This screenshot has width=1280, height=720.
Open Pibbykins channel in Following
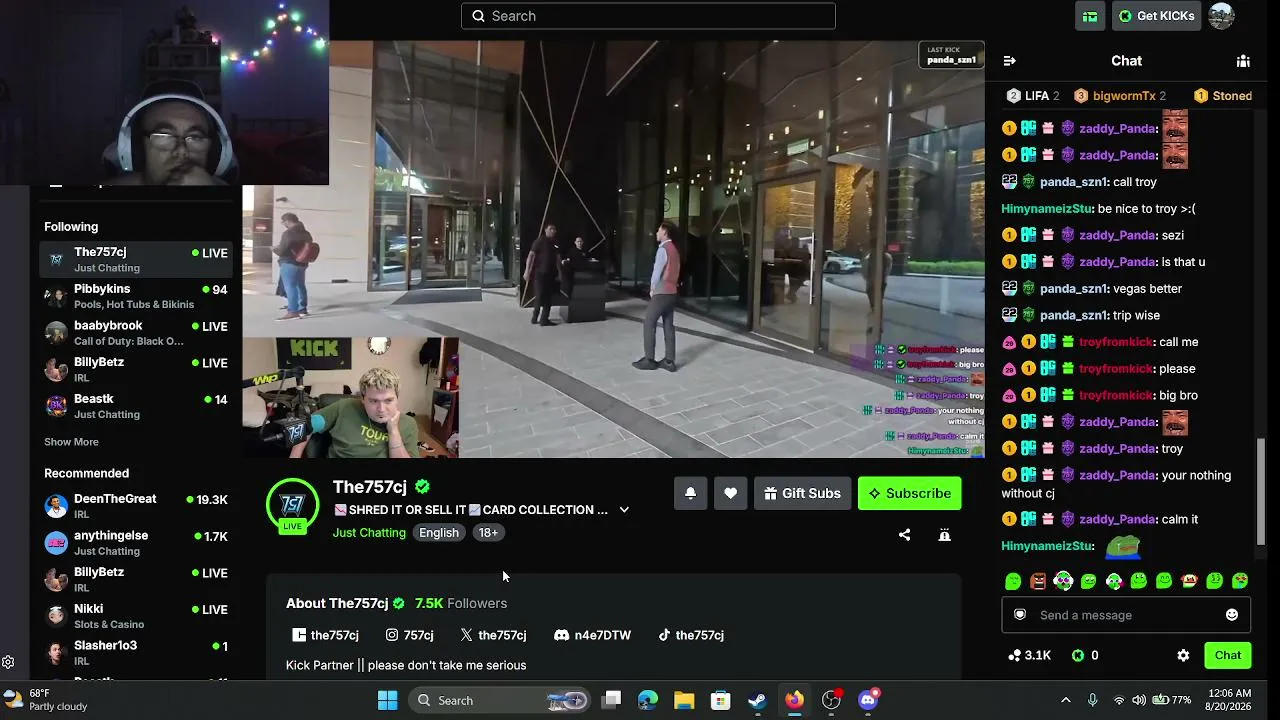136,296
